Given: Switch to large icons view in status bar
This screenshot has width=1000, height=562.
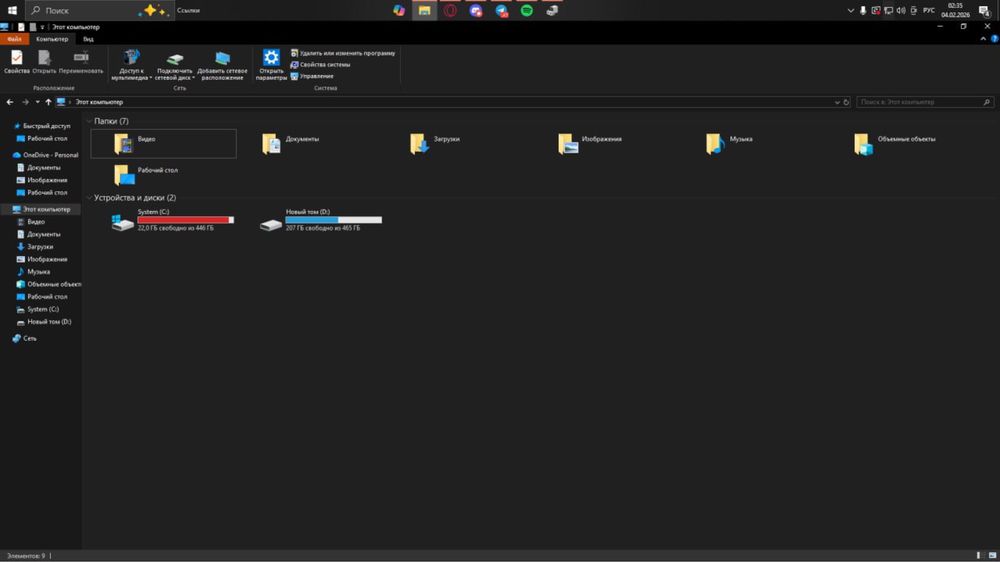Looking at the screenshot, I should (x=992, y=556).
